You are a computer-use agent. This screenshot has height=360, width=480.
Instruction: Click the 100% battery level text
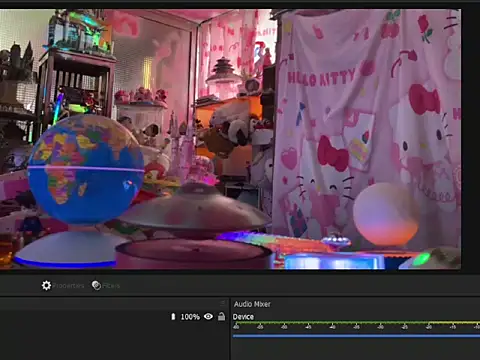point(190,317)
